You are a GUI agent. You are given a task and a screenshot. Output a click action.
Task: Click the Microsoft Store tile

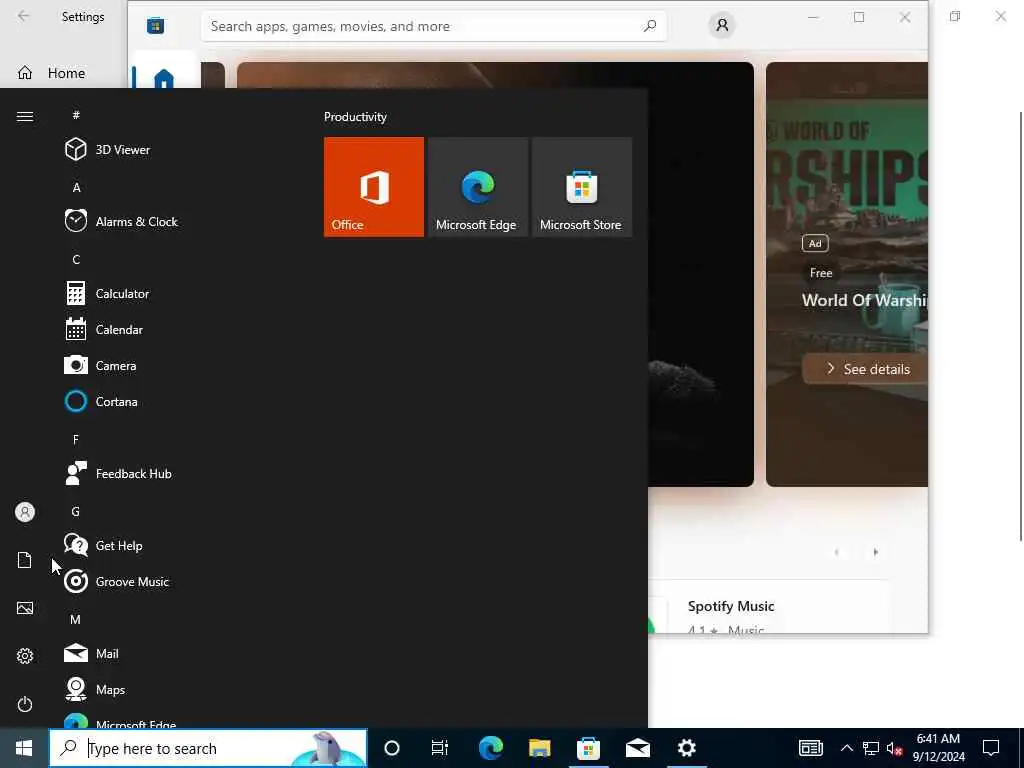(x=581, y=187)
